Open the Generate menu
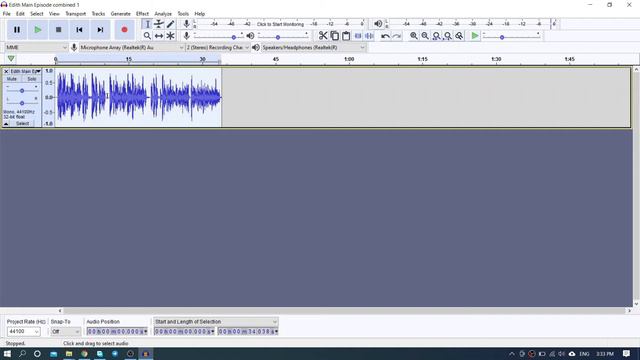 (120, 13)
